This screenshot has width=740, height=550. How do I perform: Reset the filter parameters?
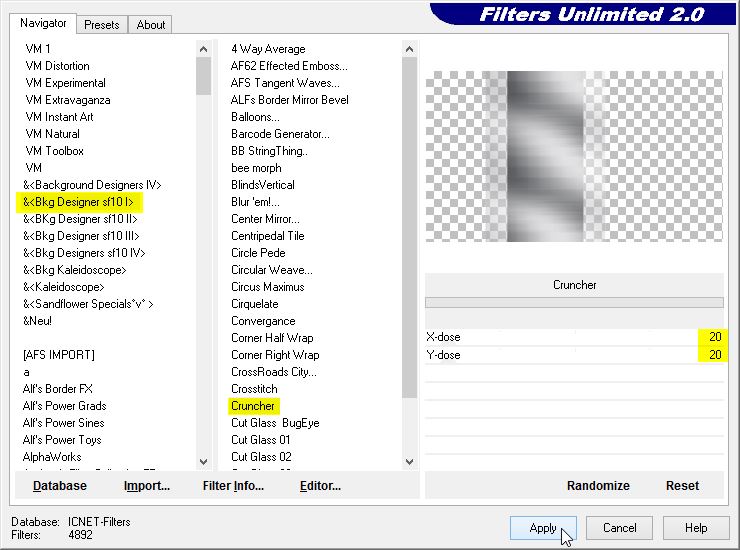click(682, 486)
